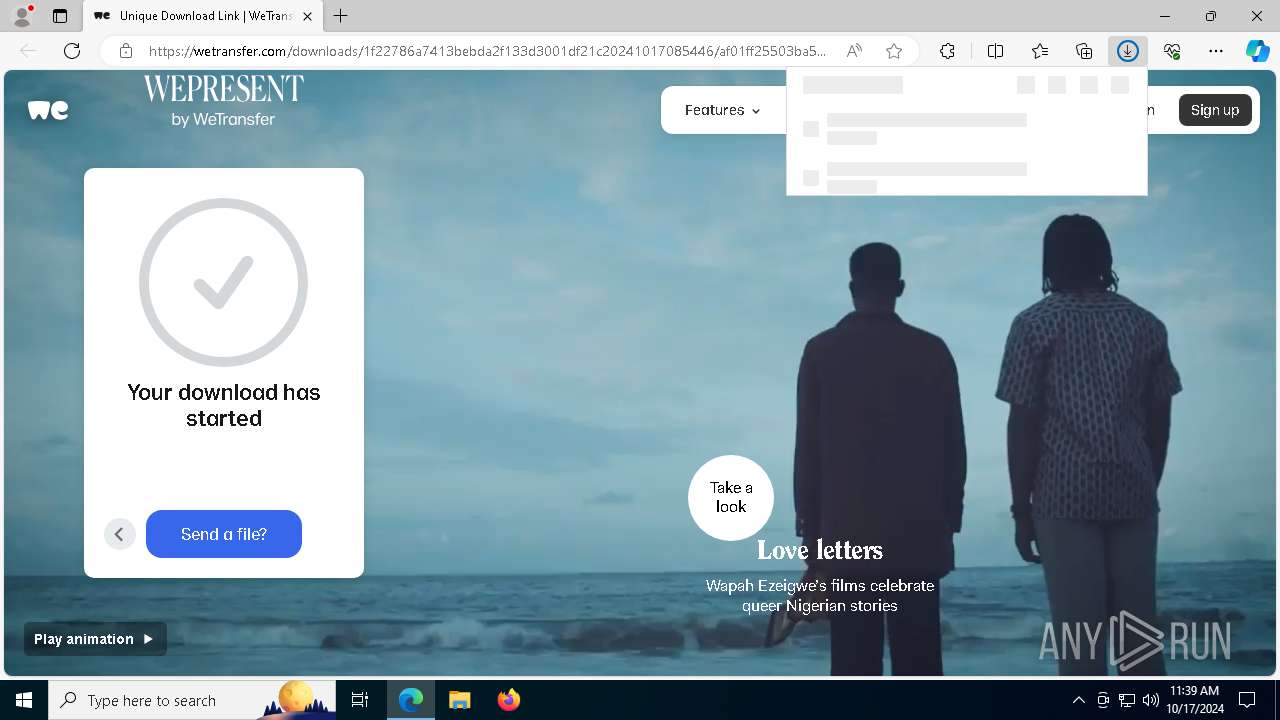The image size is (1280, 720).
Task: Go back using the left chevron button
Action: click(x=119, y=534)
